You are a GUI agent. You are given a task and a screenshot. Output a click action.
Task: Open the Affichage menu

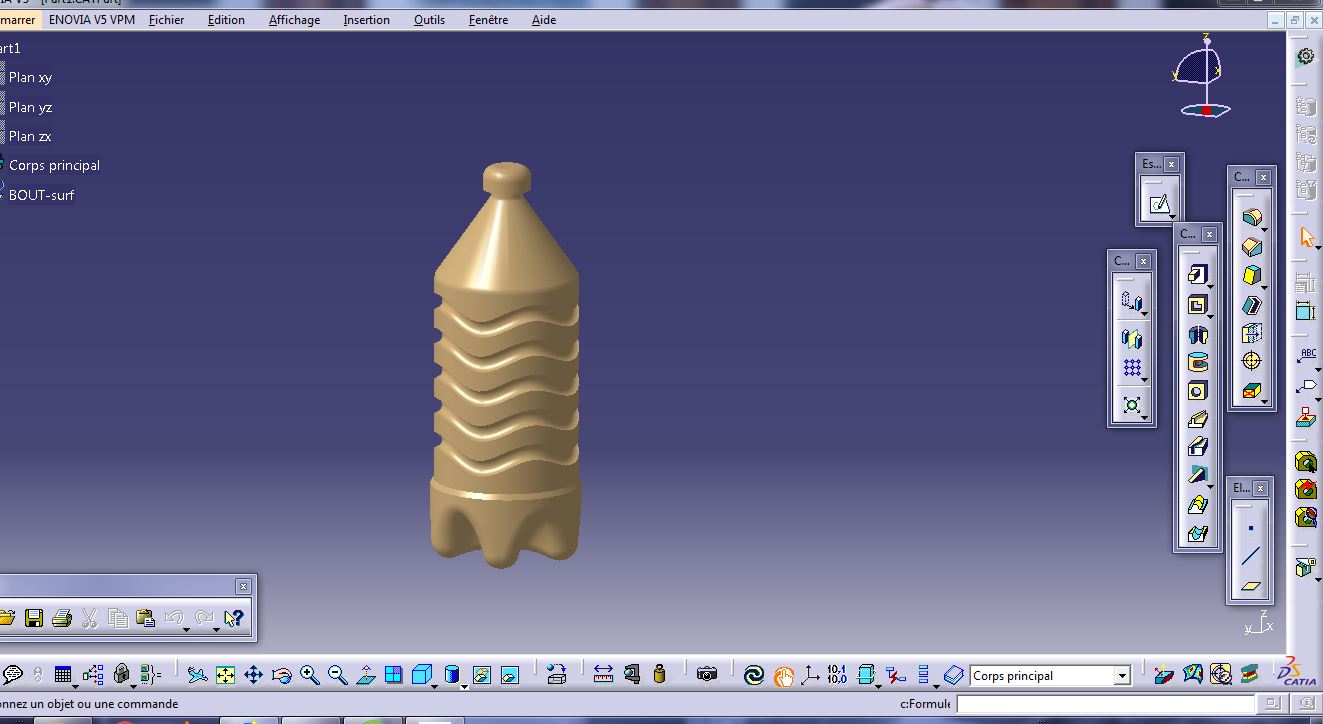pos(295,20)
